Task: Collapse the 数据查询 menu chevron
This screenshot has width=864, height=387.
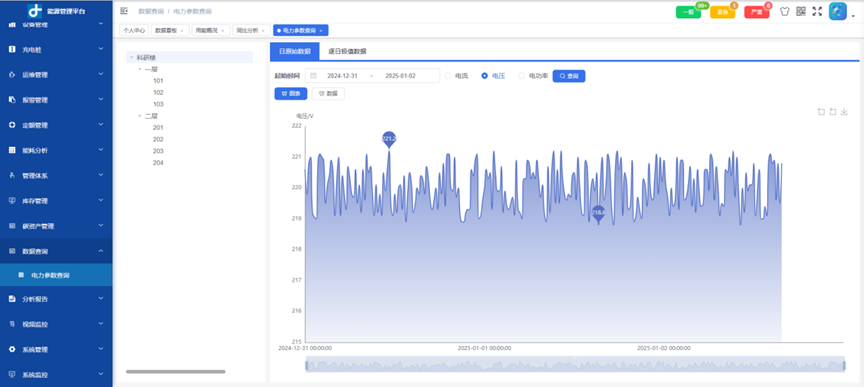Action: click(x=101, y=251)
